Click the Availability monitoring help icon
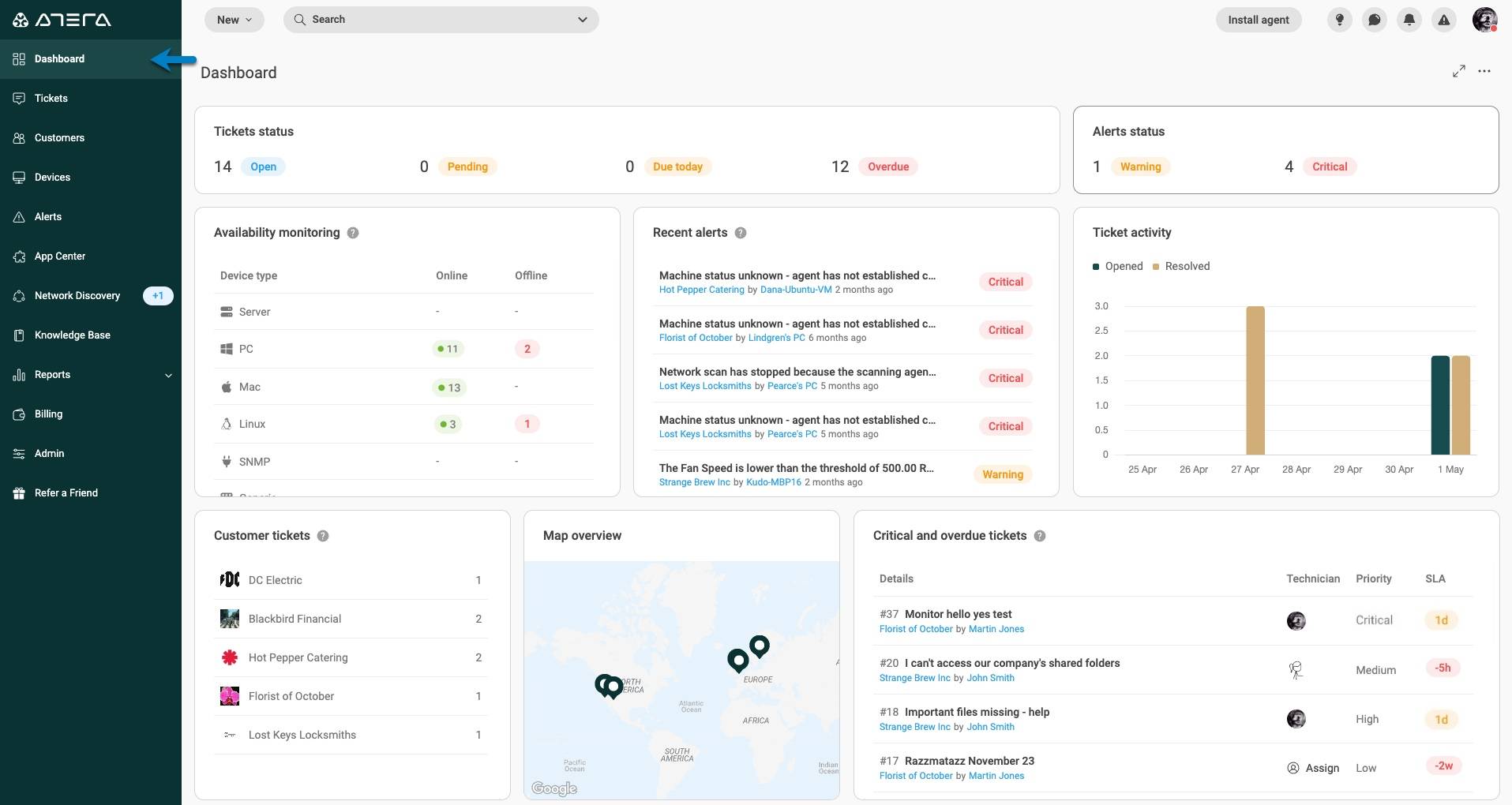The width and height of the screenshot is (1512, 805). [x=353, y=233]
